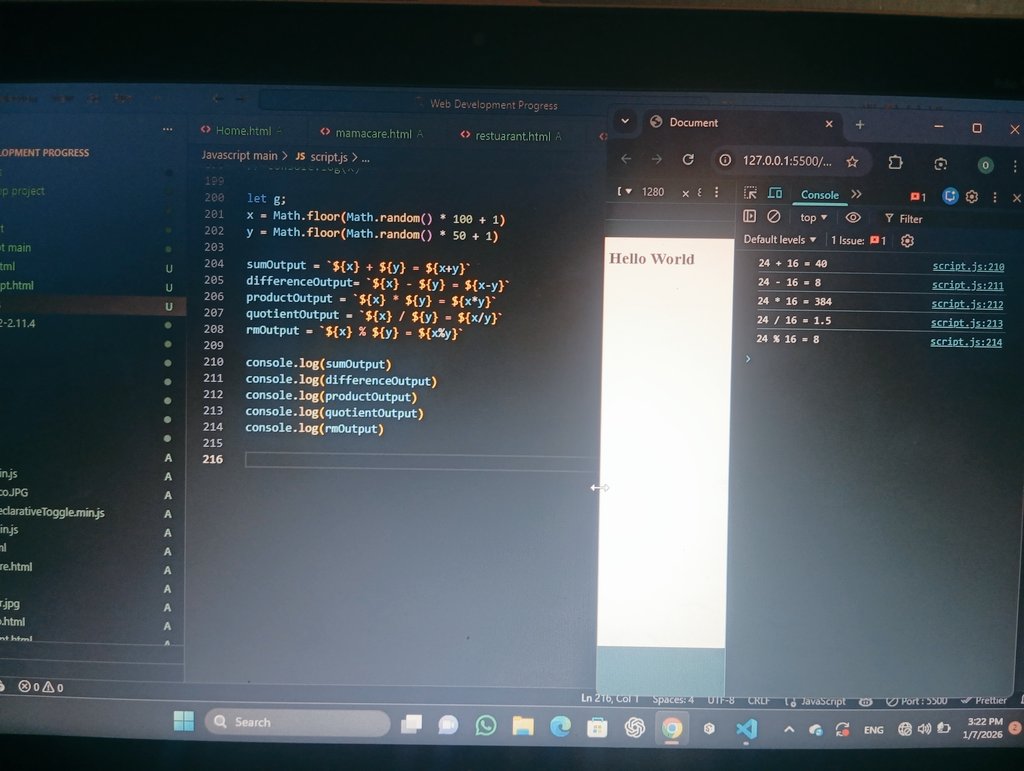Click the console prompt chevron to type
Screen dimensions: 1024x771
(x=748, y=358)
